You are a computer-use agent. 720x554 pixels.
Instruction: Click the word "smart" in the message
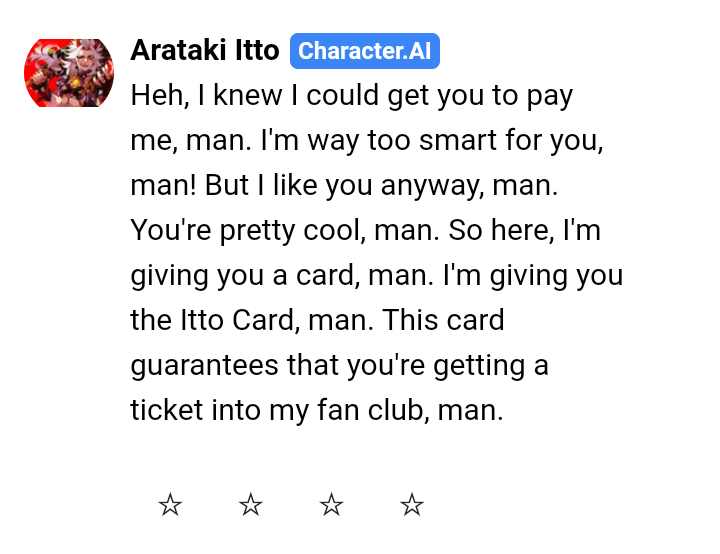tap(450, 141)
